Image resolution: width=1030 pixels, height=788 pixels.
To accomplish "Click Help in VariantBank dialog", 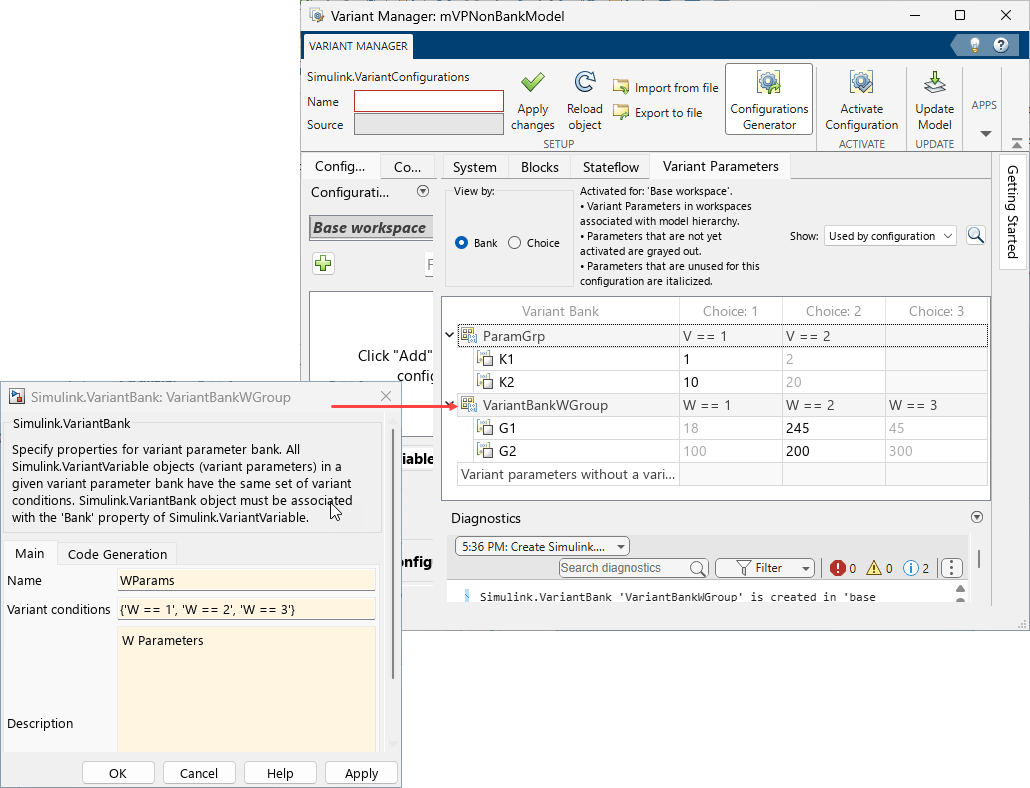I will pos(280,773).
